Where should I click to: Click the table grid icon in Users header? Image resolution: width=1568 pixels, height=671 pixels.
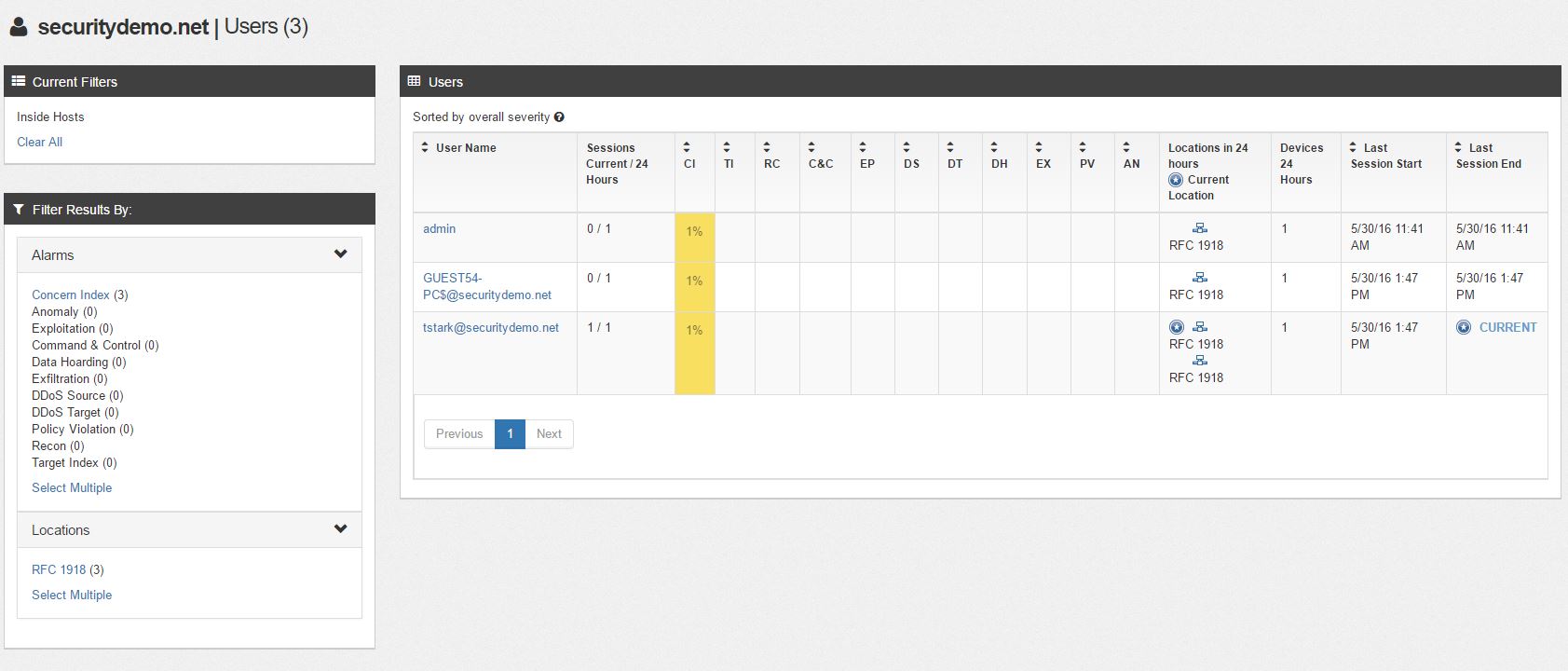tap(415, 81)
